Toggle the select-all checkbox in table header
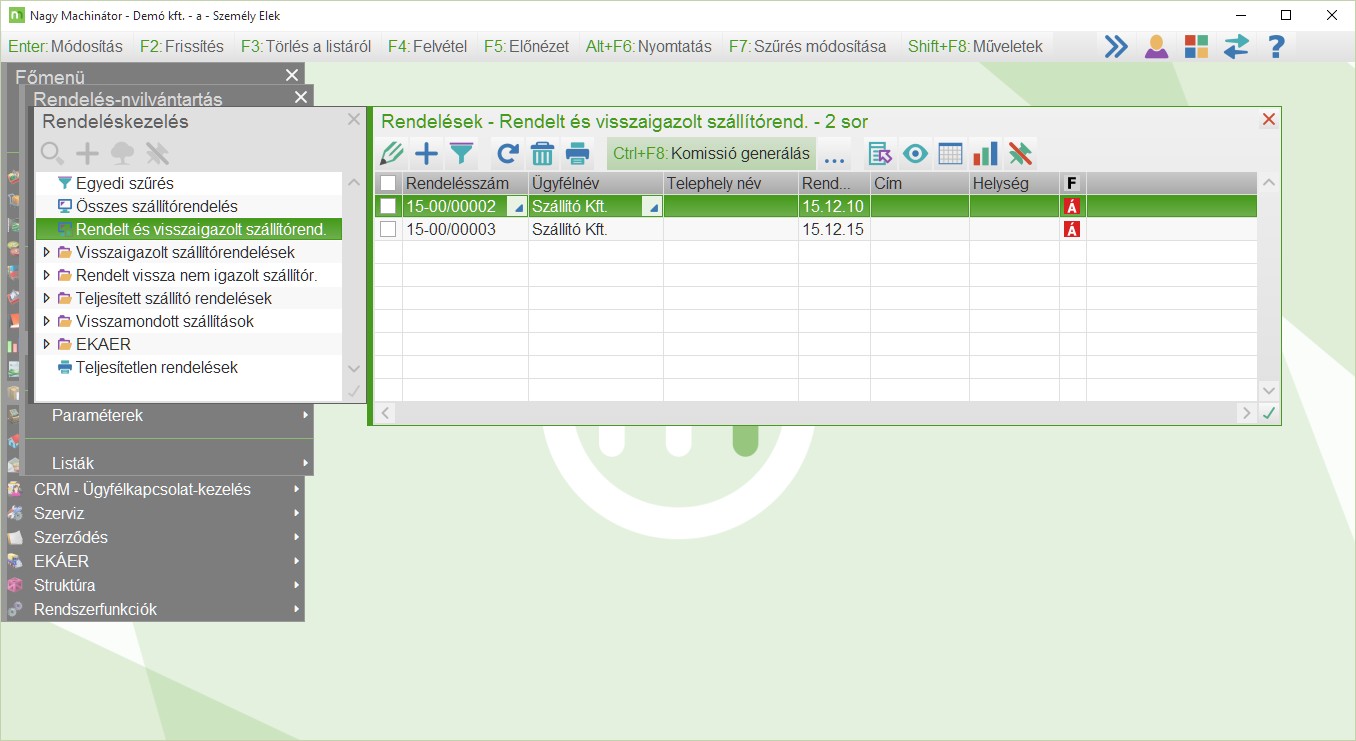Image resolution: width=1356 pixels, height=741 pixels. pos(388,183)
